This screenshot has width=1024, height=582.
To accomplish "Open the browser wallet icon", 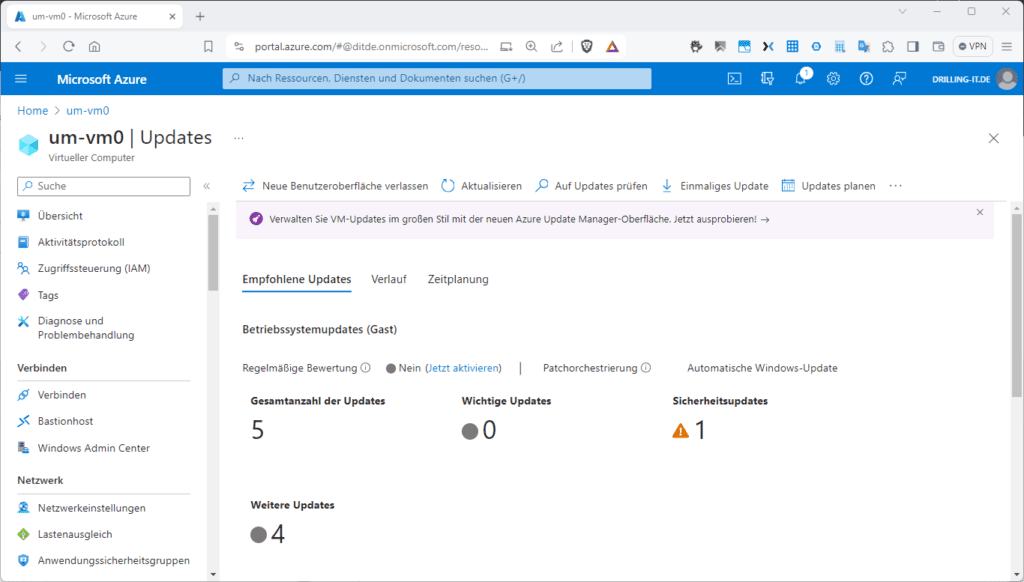I will 938,46.
